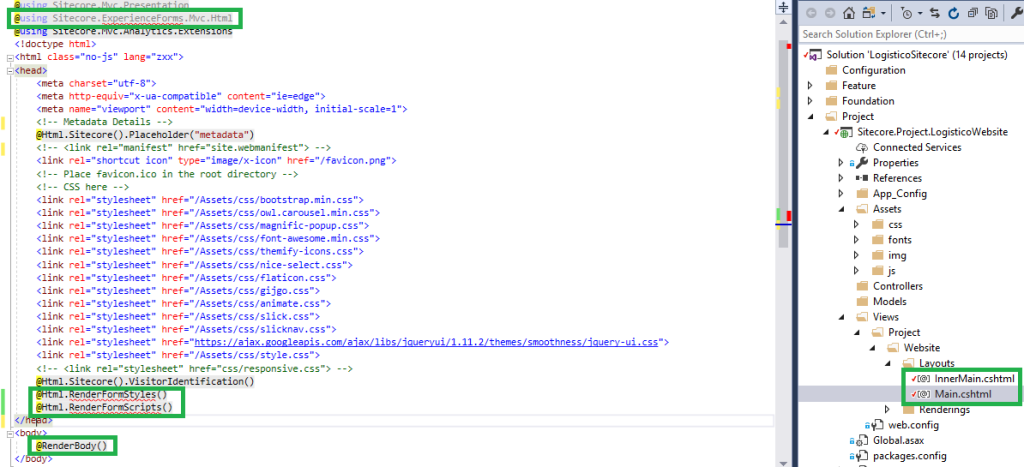Expand the Renderings folder

pyautogui.click(x=887, y=410)
